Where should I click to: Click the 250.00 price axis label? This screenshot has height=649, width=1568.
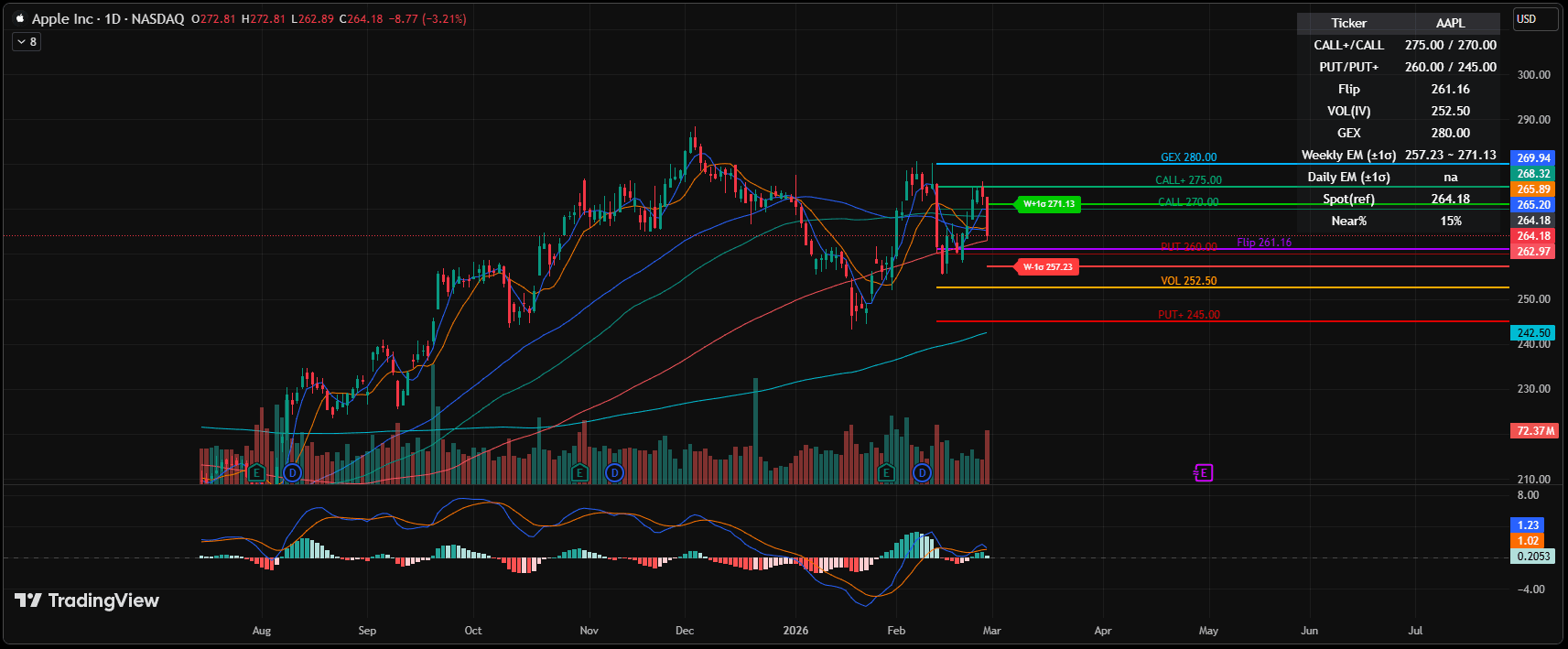coord(1533,299)
